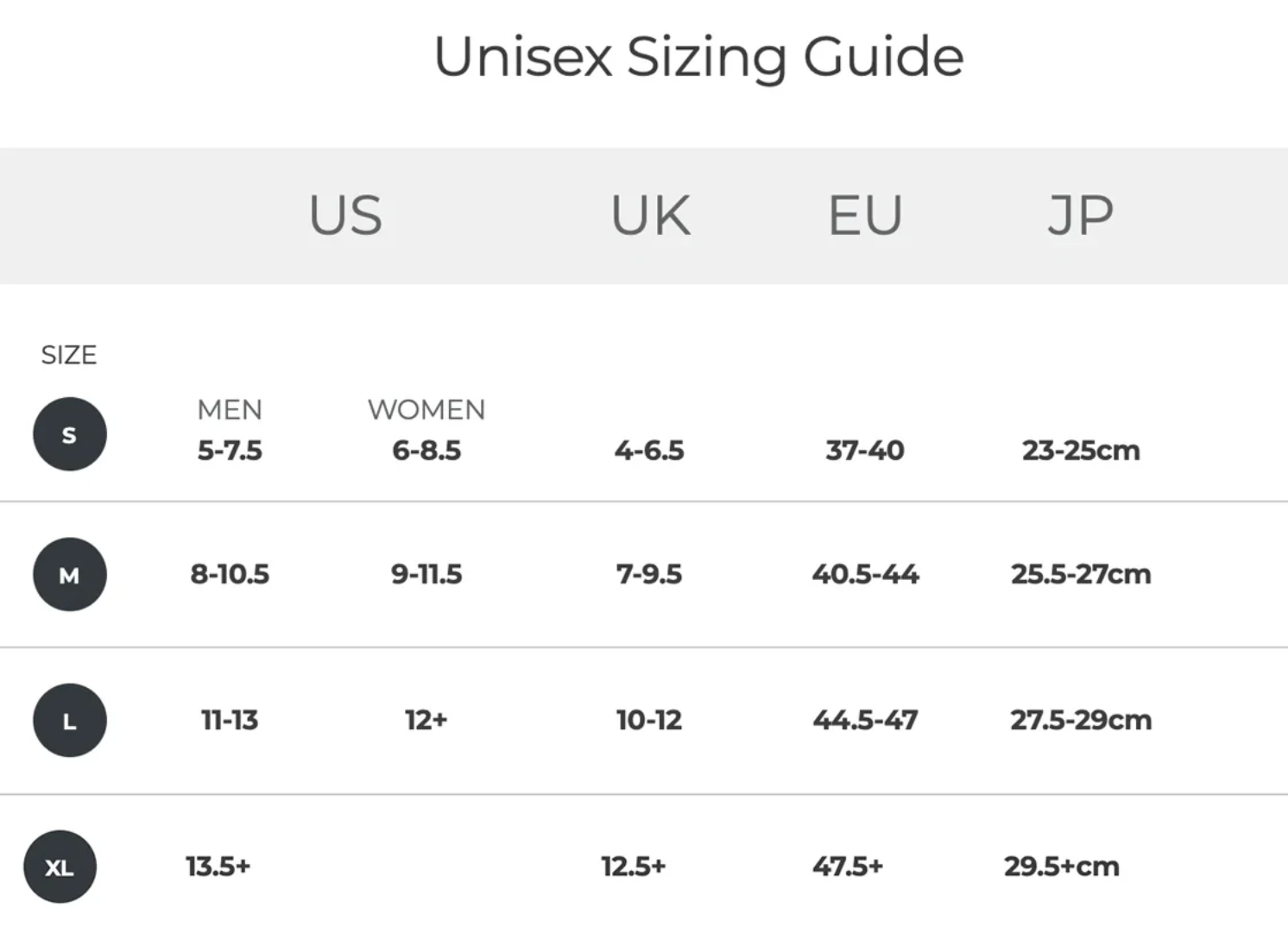The height and width of the screenshot is (946, 1288).
Task: Click the Unisex Sizing Guide title
Action: point(698,57)
